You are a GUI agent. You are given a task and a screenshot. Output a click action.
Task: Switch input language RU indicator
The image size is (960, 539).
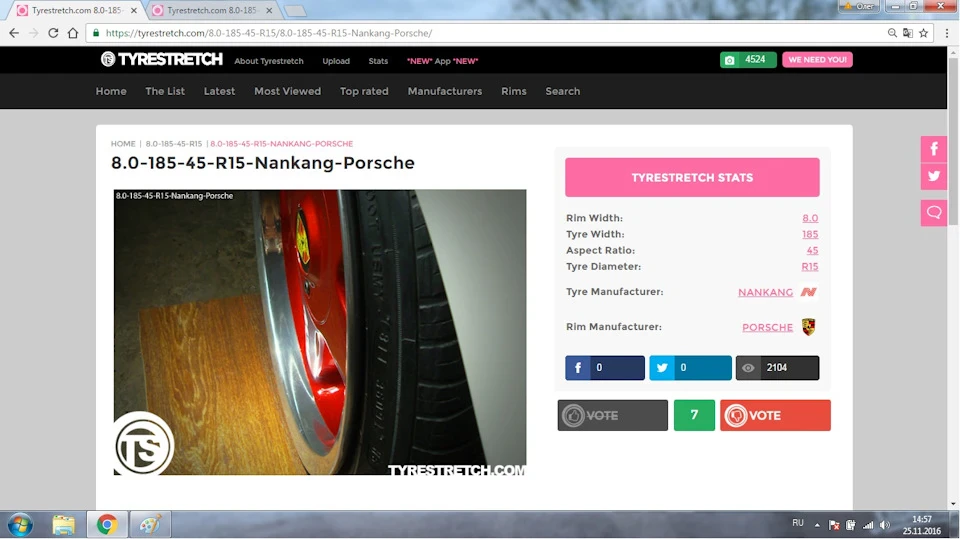pyautogui.click(x=798, y=523)
